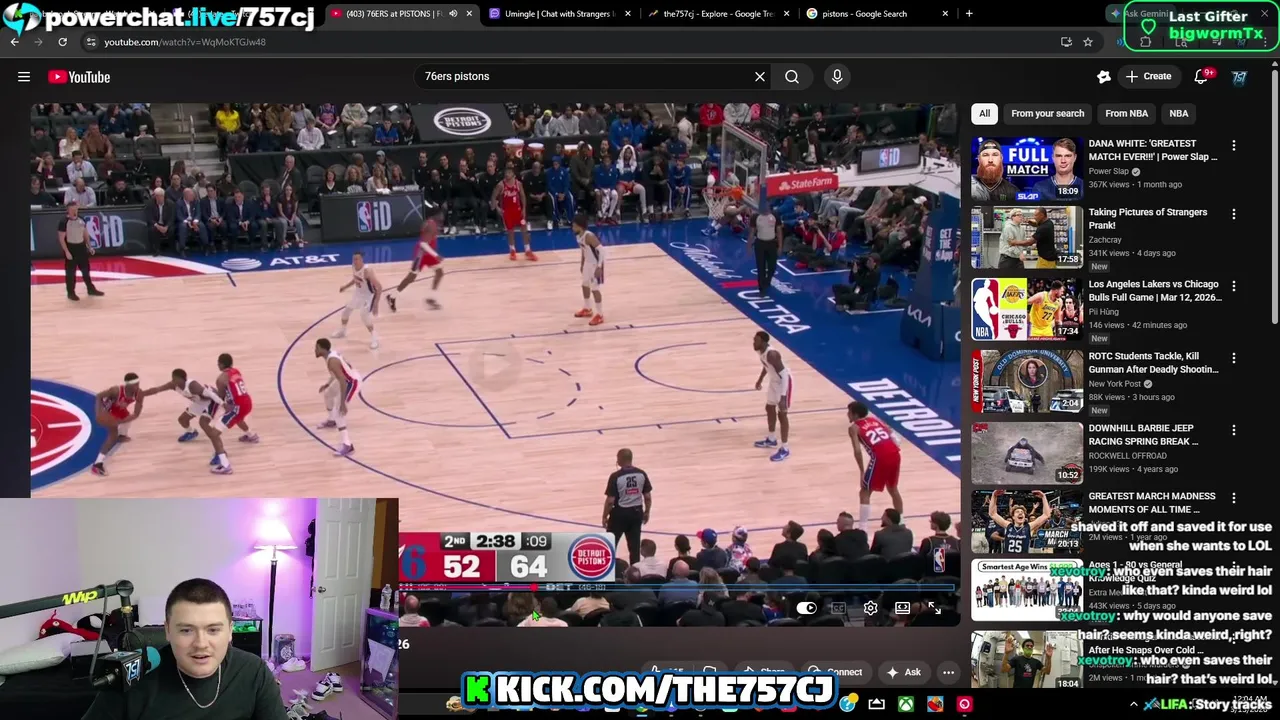Open more options for Lakers vs Bulls video
Viewport: 1280px width, 720px height.
1233,286
